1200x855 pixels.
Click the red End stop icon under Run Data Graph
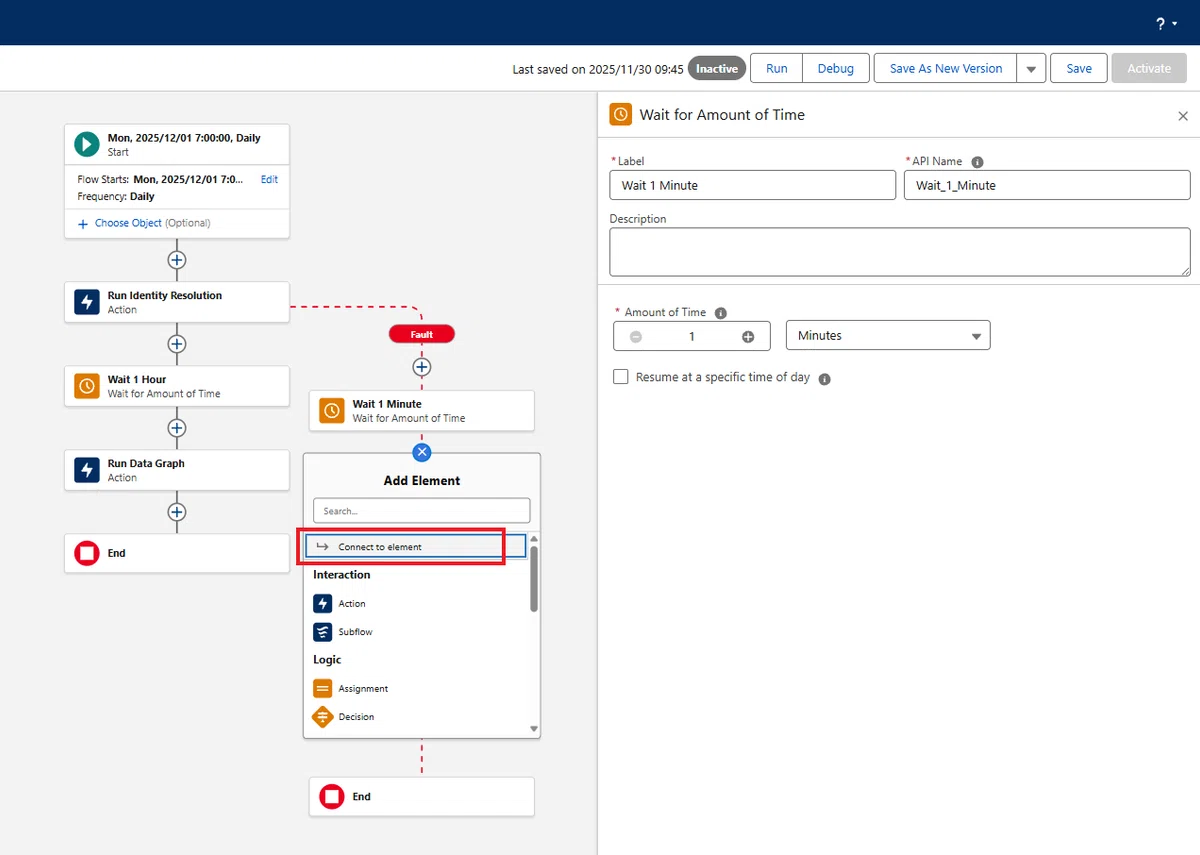(x=87, y=553)
